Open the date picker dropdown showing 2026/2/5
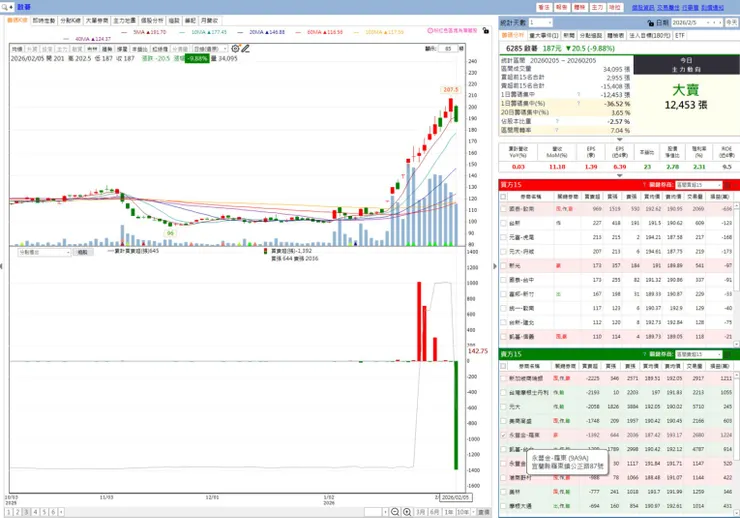Screen dimensions: 740x518 707,23
